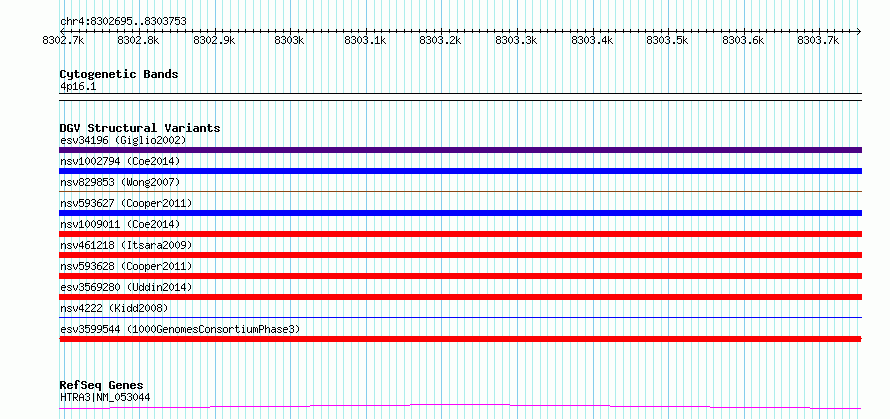Click the blue nsv593627 variant bar
Viewport: 890px width, 419px height.
click(460, 213)
